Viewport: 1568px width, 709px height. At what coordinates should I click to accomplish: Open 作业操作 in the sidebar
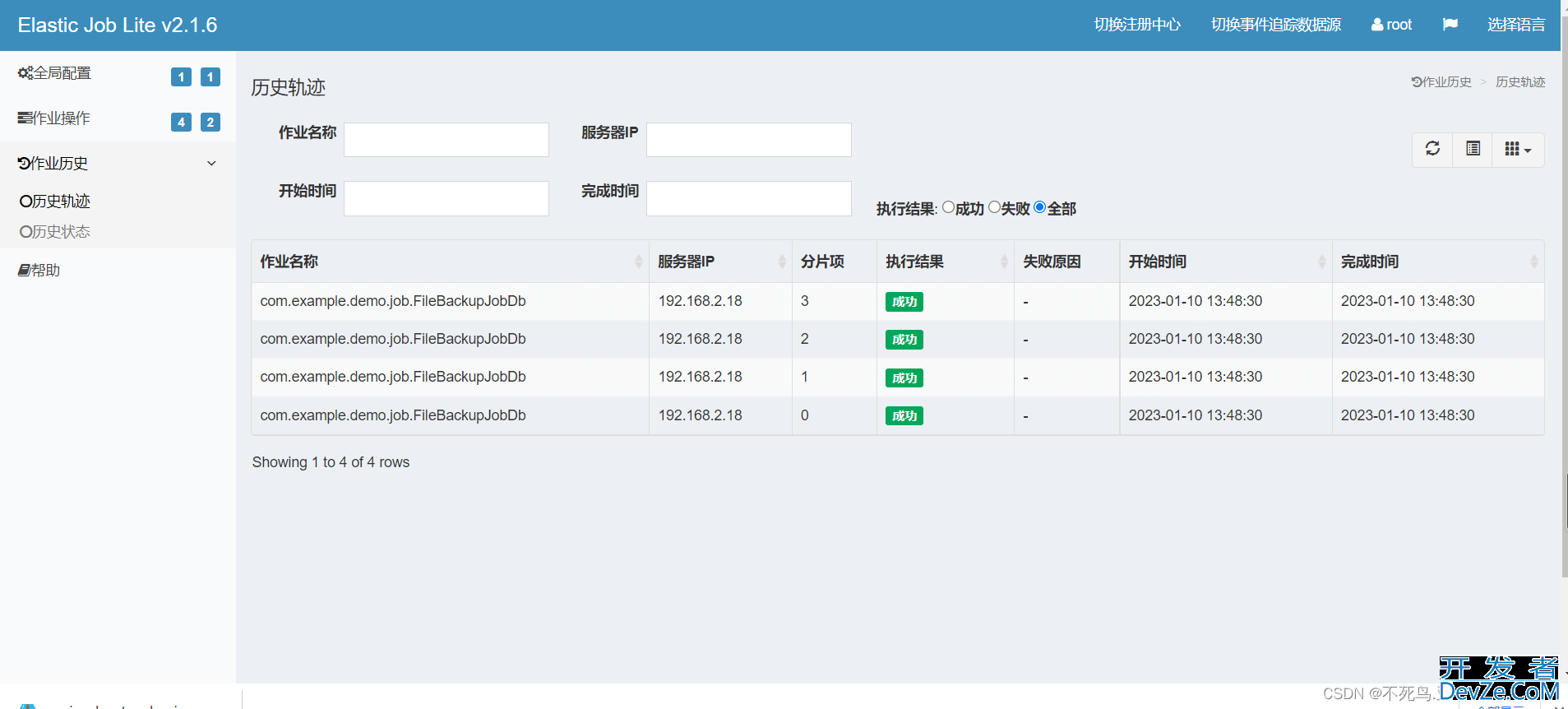tap(54, 118)
